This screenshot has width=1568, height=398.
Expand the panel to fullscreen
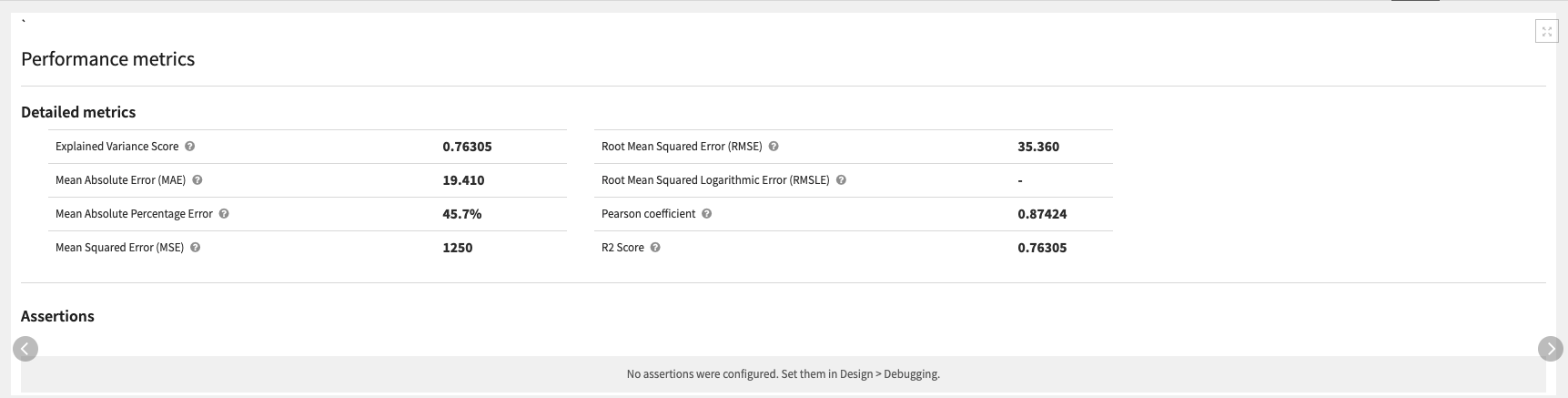click(1546, 32)
